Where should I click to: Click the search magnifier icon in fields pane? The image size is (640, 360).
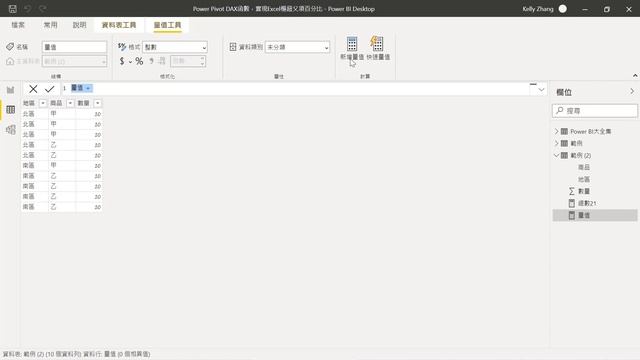[x=560, y=111]
